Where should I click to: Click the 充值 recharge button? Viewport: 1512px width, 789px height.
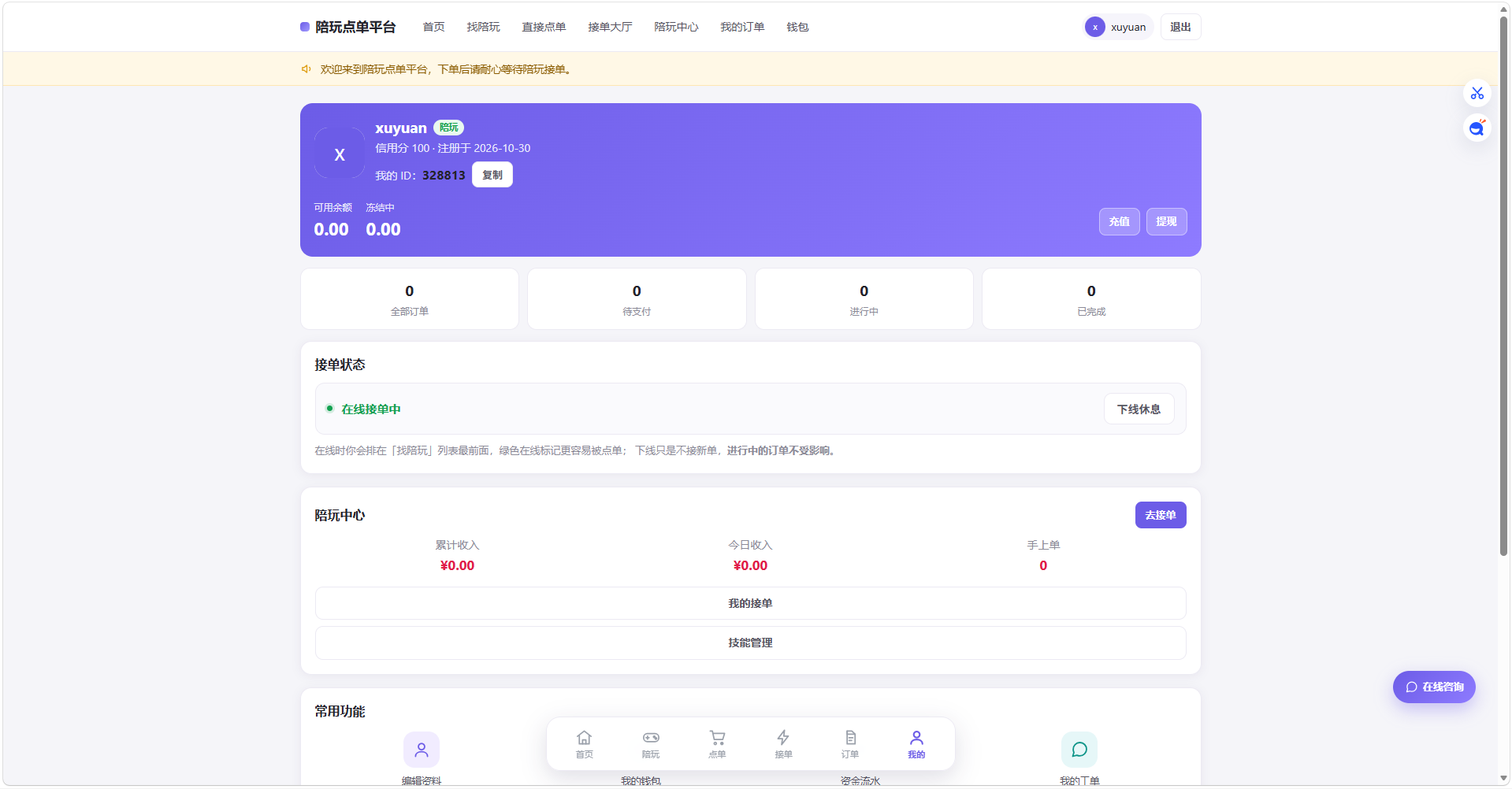pyautogui.click(x=1119, y=221)
